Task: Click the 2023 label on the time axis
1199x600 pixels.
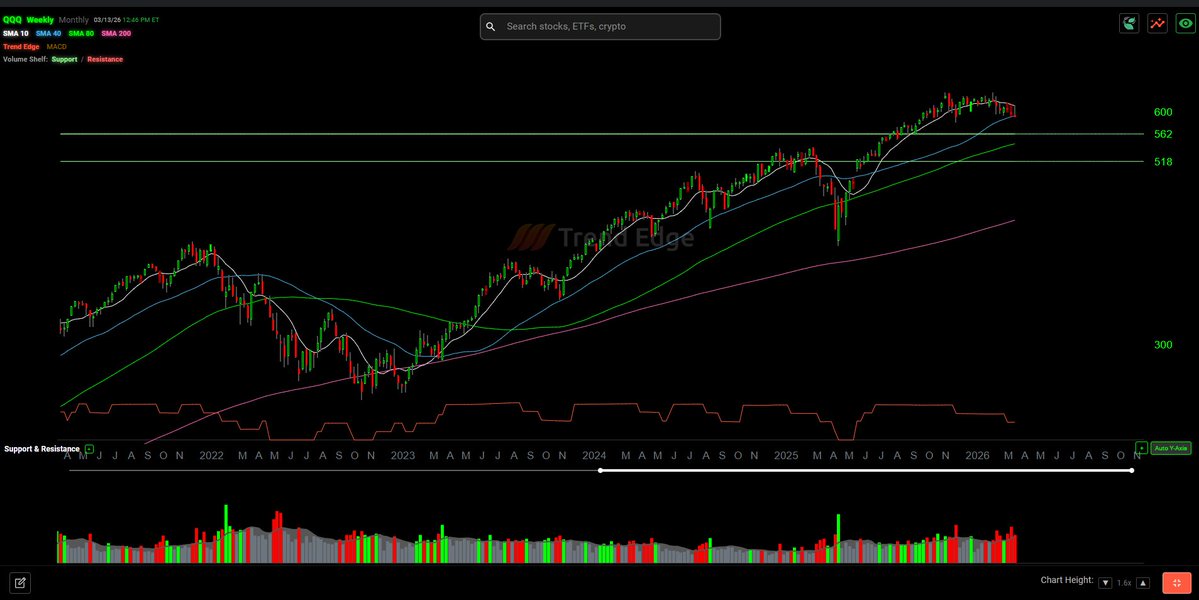Action: 402,456
